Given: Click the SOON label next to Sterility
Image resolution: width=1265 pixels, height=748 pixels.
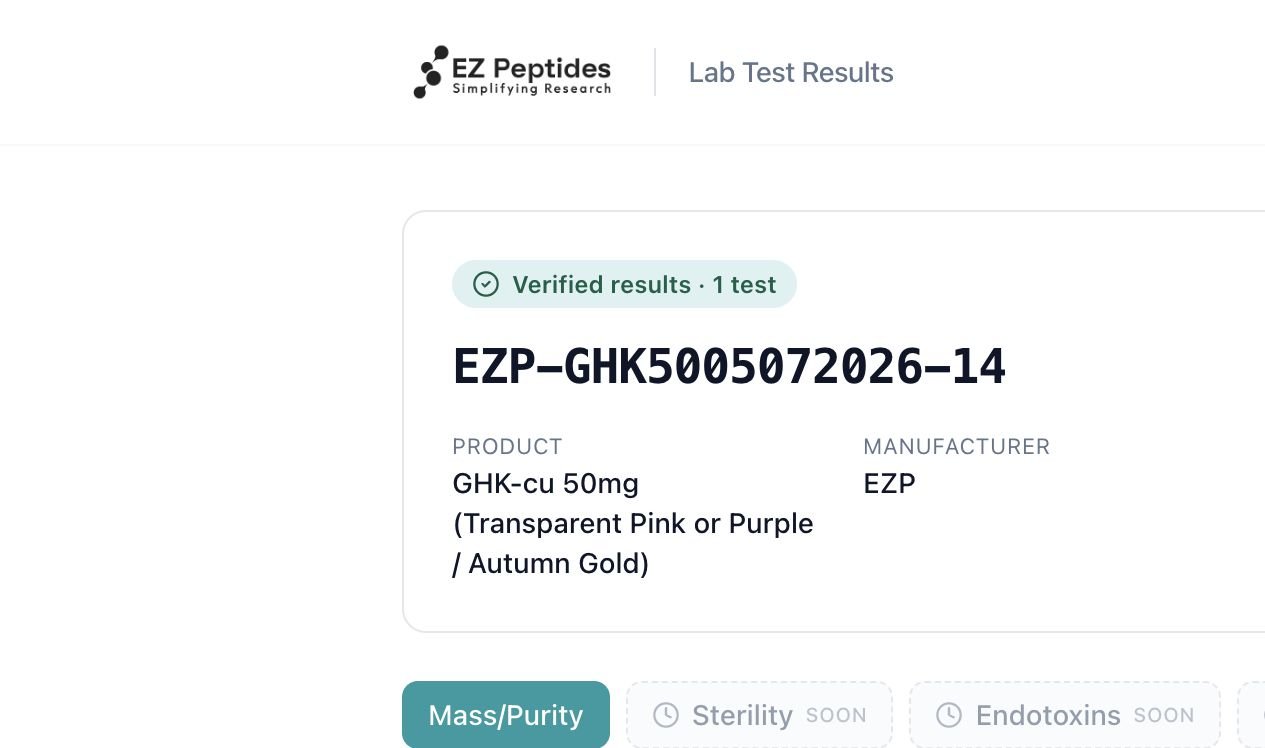Looking at the screenshot, I should tap(836, 716).
